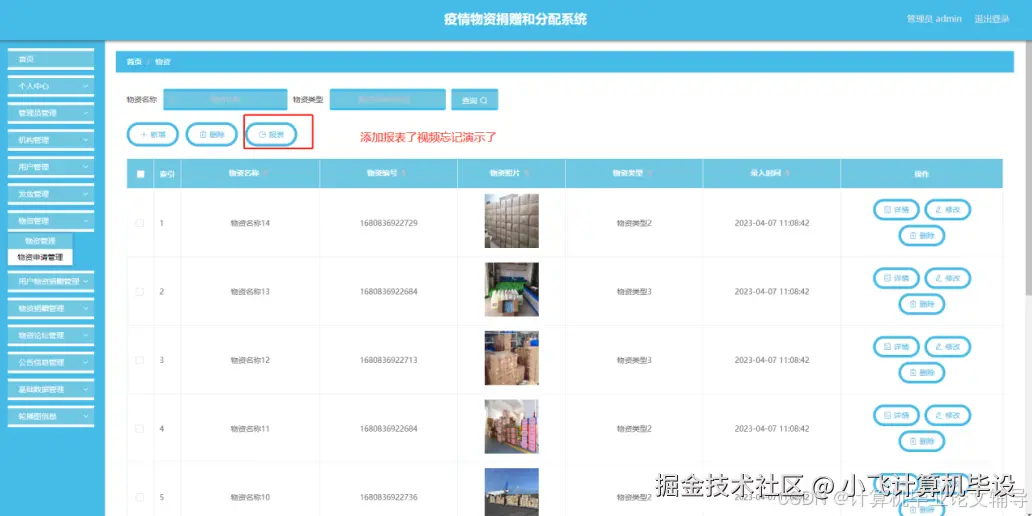Expand the 发放管理 sidebar menu
This screenshot has height=516, width=1032.
(x=51, y=194)
